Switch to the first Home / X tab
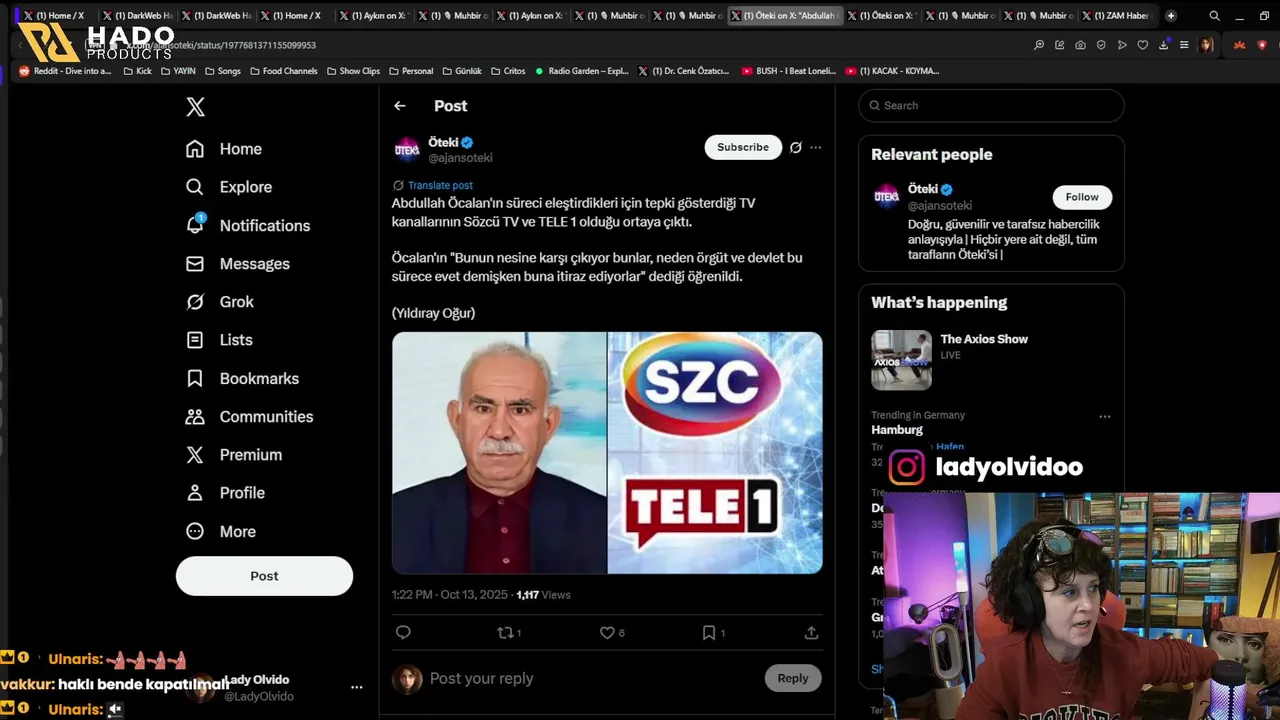Screen dimensions: 1280x720 57,16
